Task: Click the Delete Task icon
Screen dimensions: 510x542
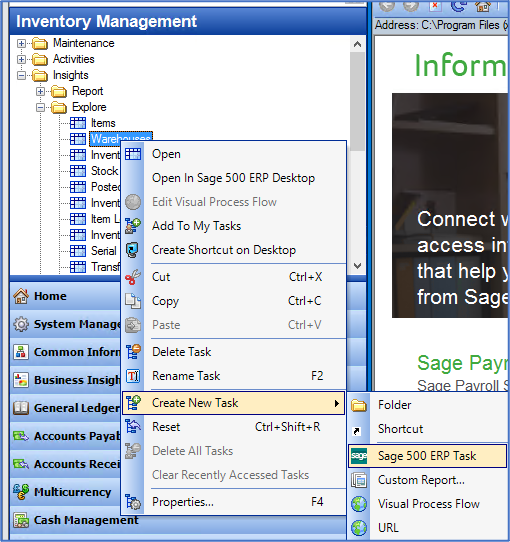Action: pyautogui.click(x=133, y=352)
